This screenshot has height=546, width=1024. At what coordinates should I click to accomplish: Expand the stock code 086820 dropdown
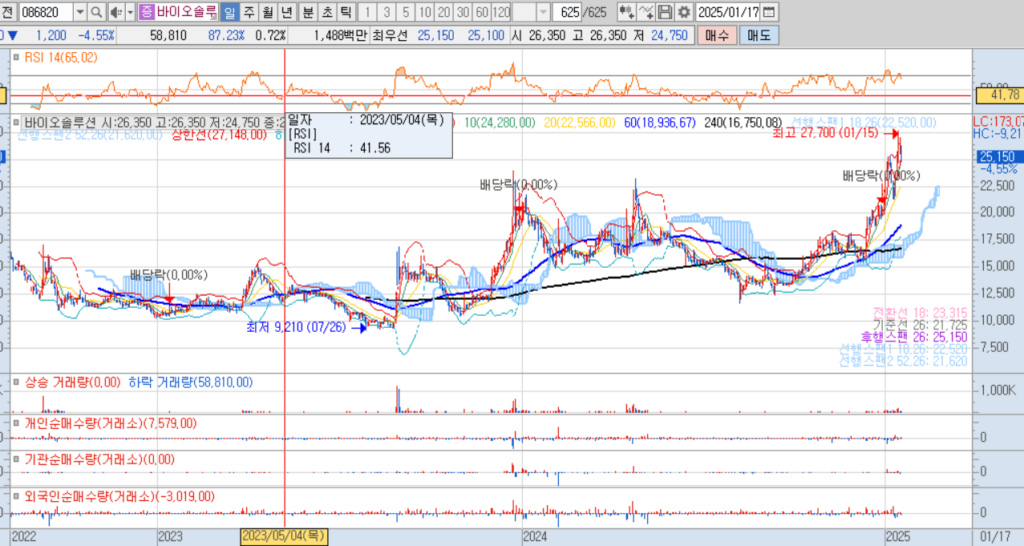click(78, 12)
